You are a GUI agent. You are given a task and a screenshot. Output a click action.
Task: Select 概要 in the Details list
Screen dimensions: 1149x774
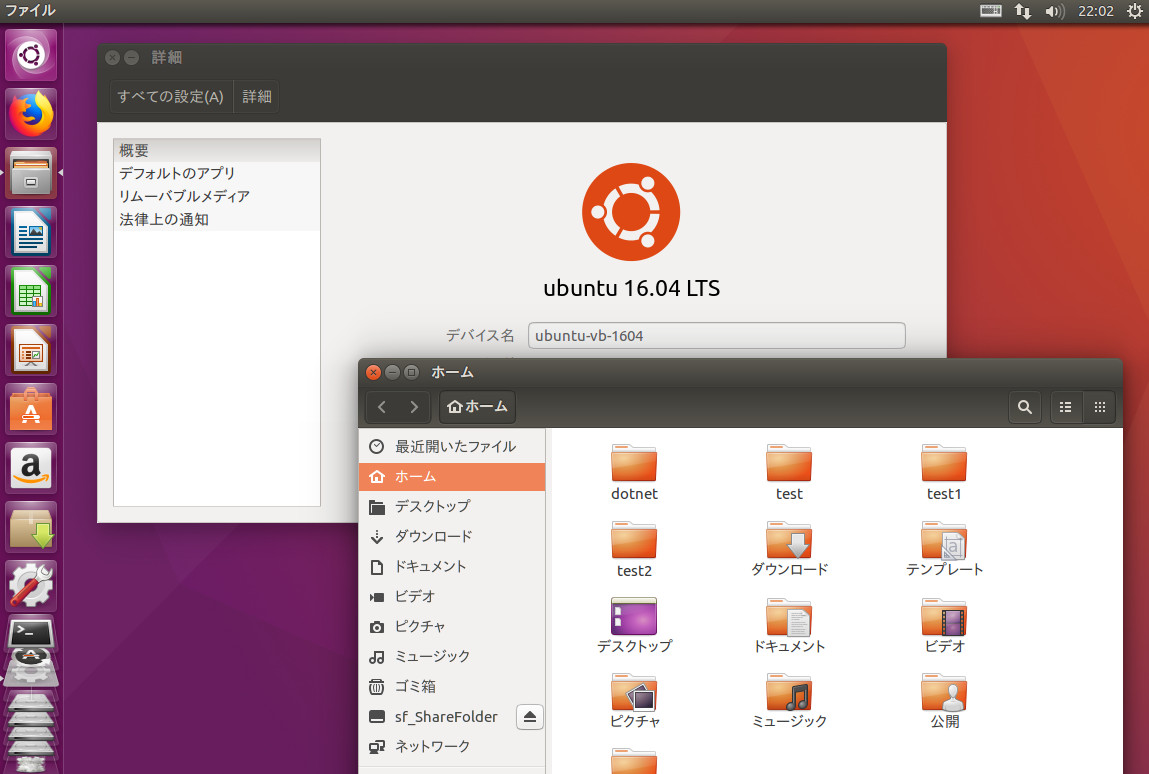[217, 150]
